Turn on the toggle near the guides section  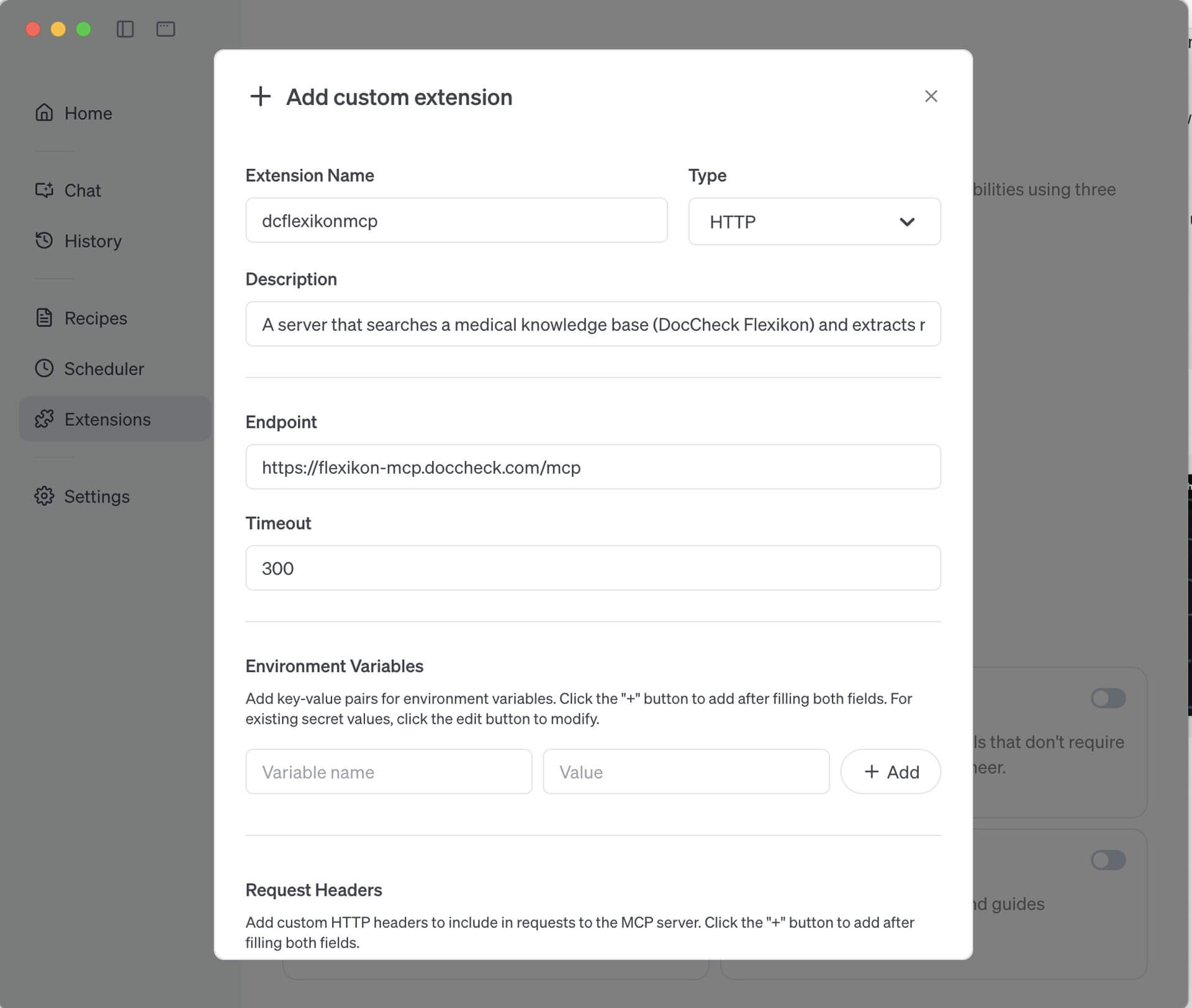pyautogui.click(x=1109, y=860)
